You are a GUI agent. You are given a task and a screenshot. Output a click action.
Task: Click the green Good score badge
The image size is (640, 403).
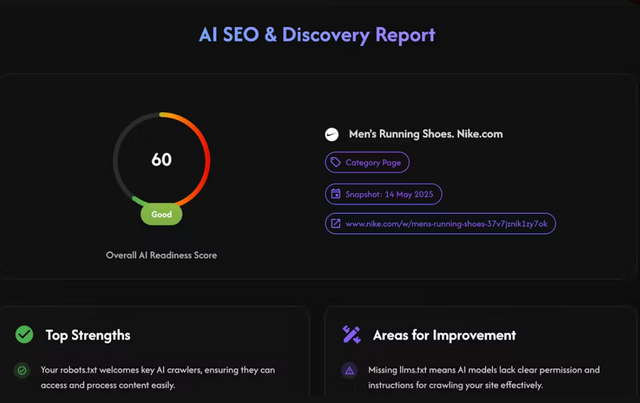coord(162,214)
